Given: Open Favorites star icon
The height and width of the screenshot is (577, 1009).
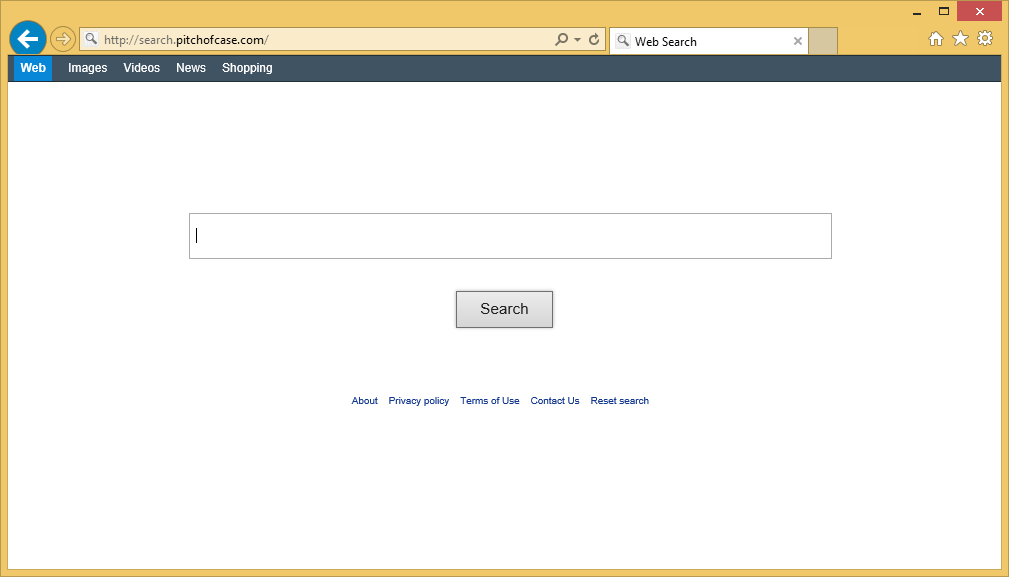Looking at the screenshot, I should coord(960,39).
